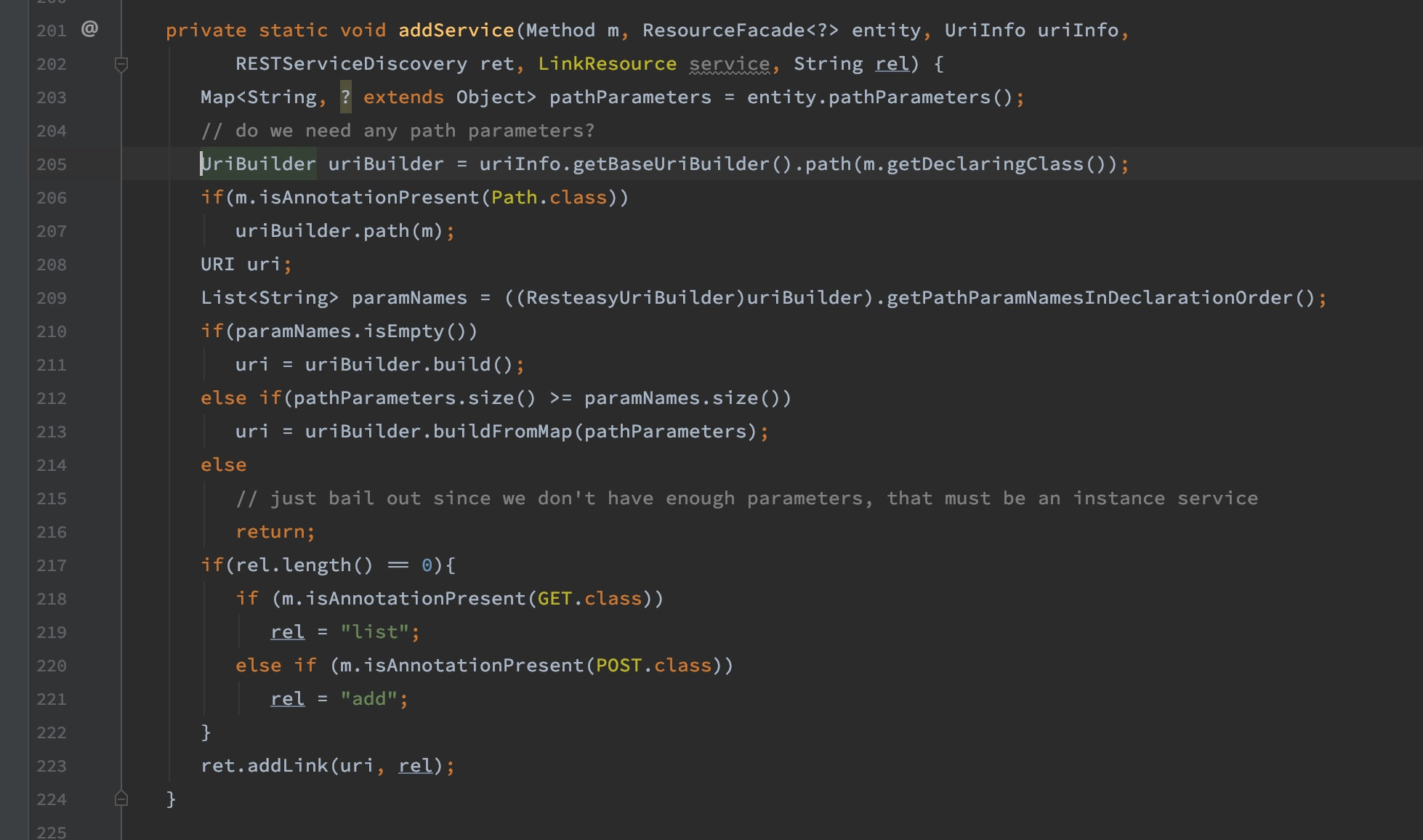This screenshot has height=840, width=1423.
Task: Click the highlighted UriBuilder type on line 205
Action: (259, 164)
